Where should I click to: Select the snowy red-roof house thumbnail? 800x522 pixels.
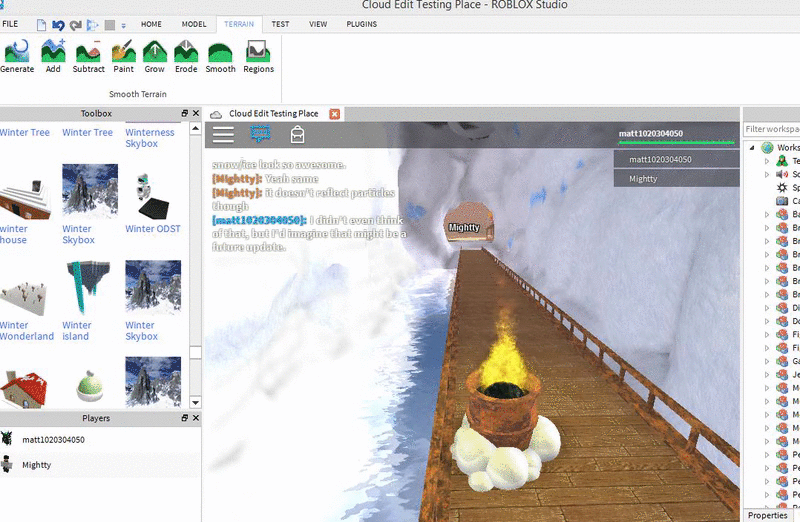(23, 390)
